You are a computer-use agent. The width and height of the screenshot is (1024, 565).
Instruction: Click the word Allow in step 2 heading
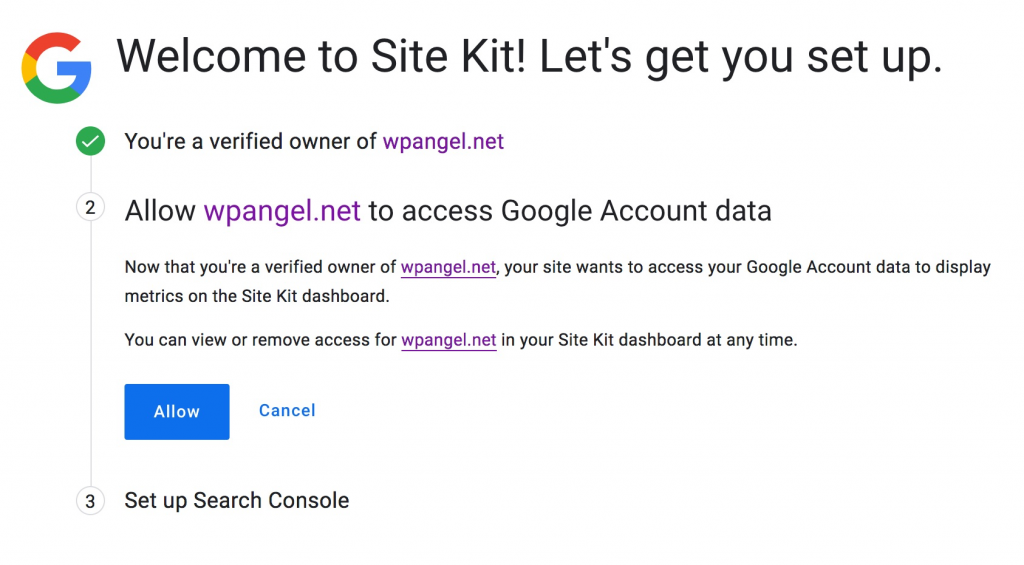point(160,211)
